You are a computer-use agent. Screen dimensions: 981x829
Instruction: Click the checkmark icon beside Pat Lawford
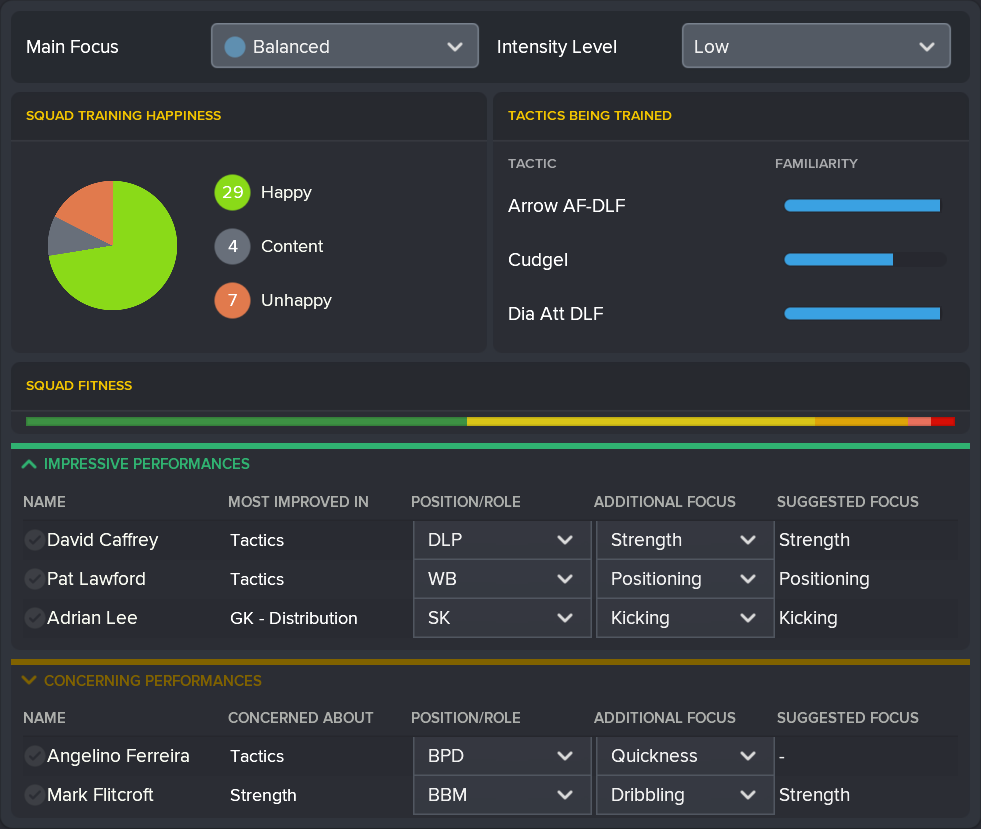click(x=34, y=579)
